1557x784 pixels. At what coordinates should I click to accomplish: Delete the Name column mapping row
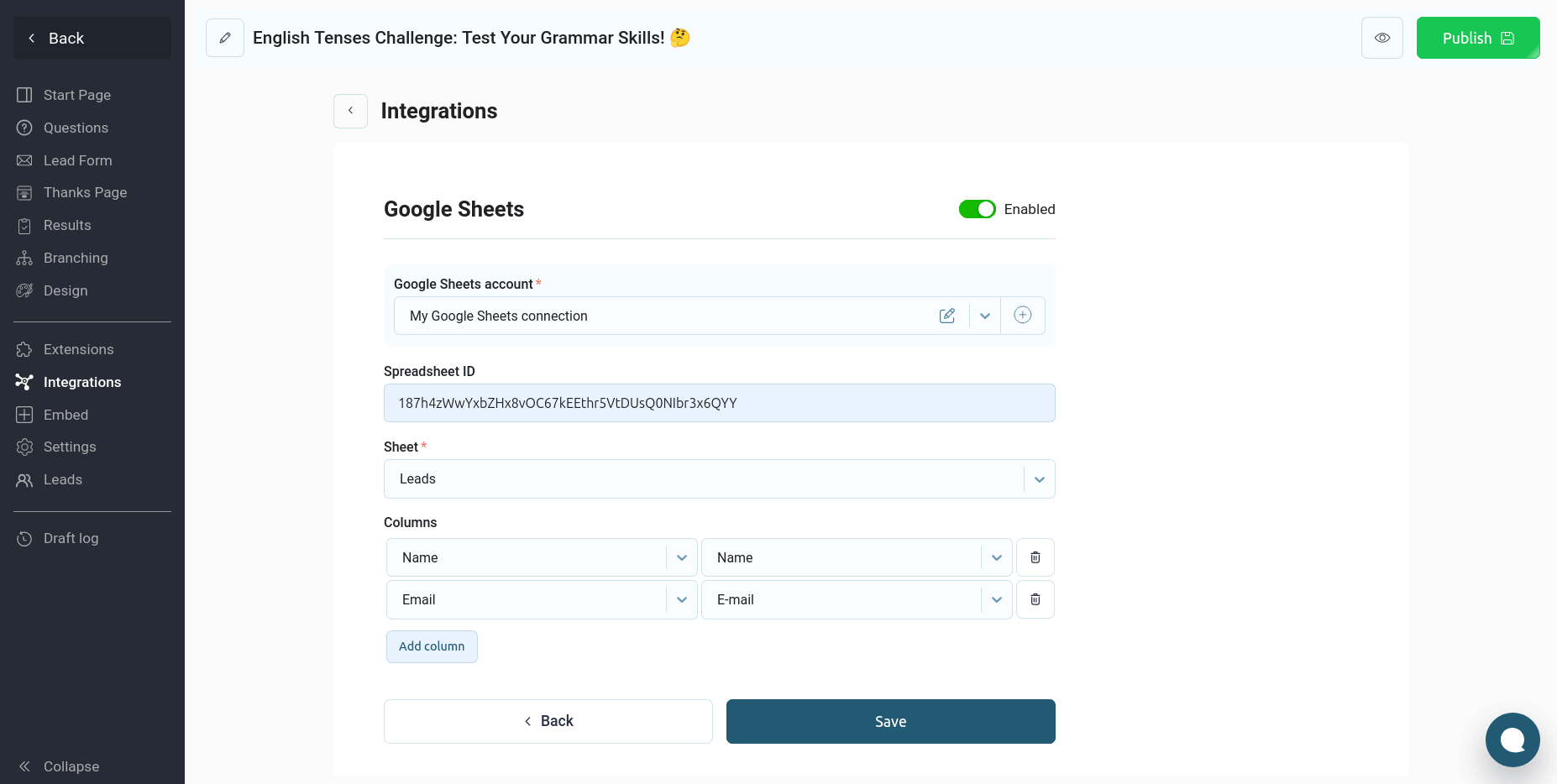pyautogui.click(x=1035, y=557)
